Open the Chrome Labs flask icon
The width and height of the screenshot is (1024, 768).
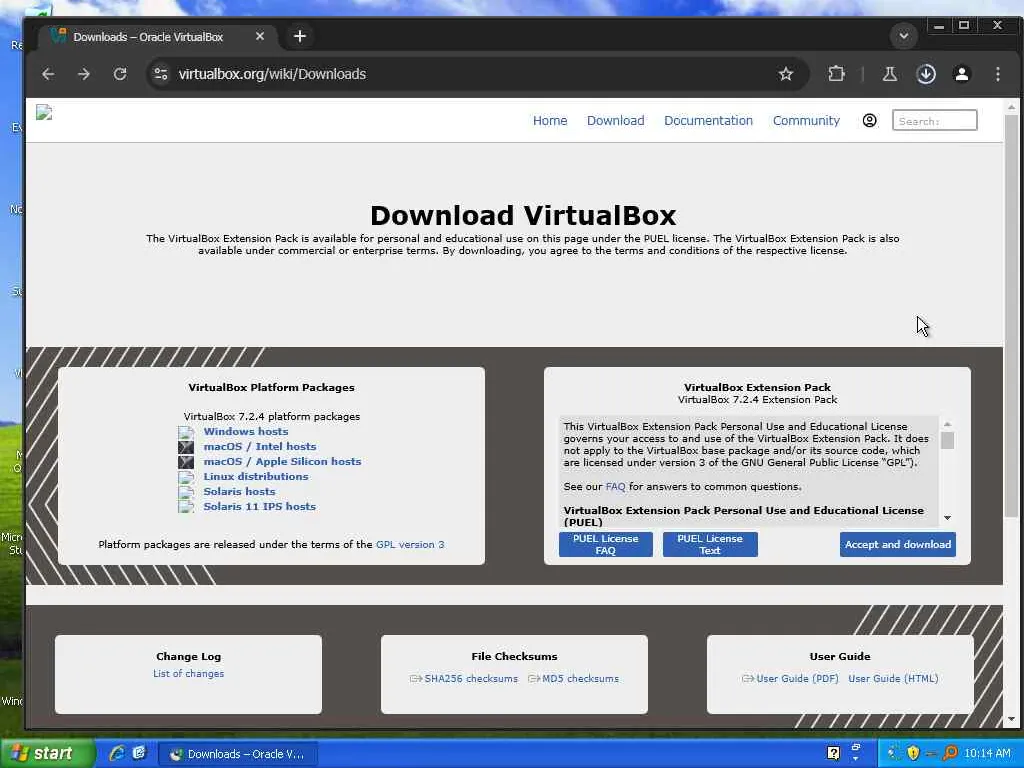(x=889, y=74)
